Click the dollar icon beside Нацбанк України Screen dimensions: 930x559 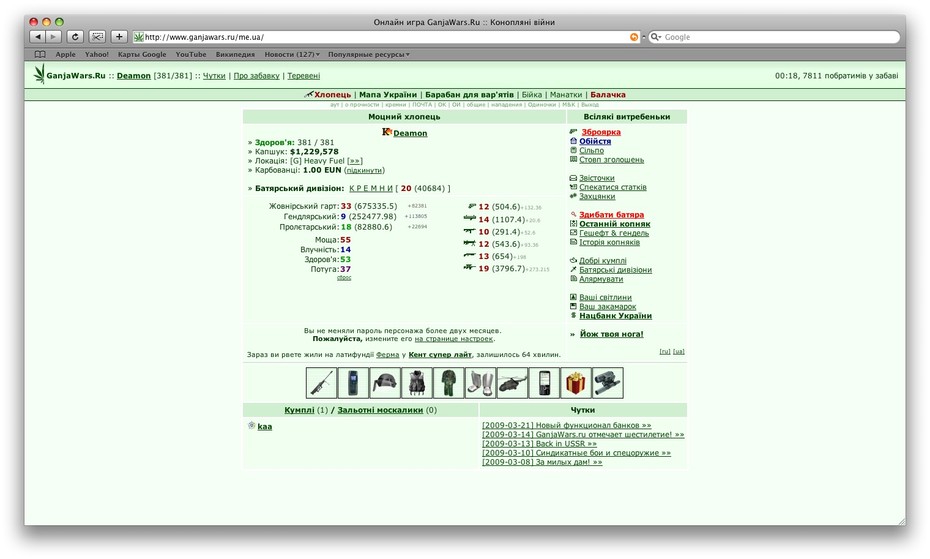573,316
